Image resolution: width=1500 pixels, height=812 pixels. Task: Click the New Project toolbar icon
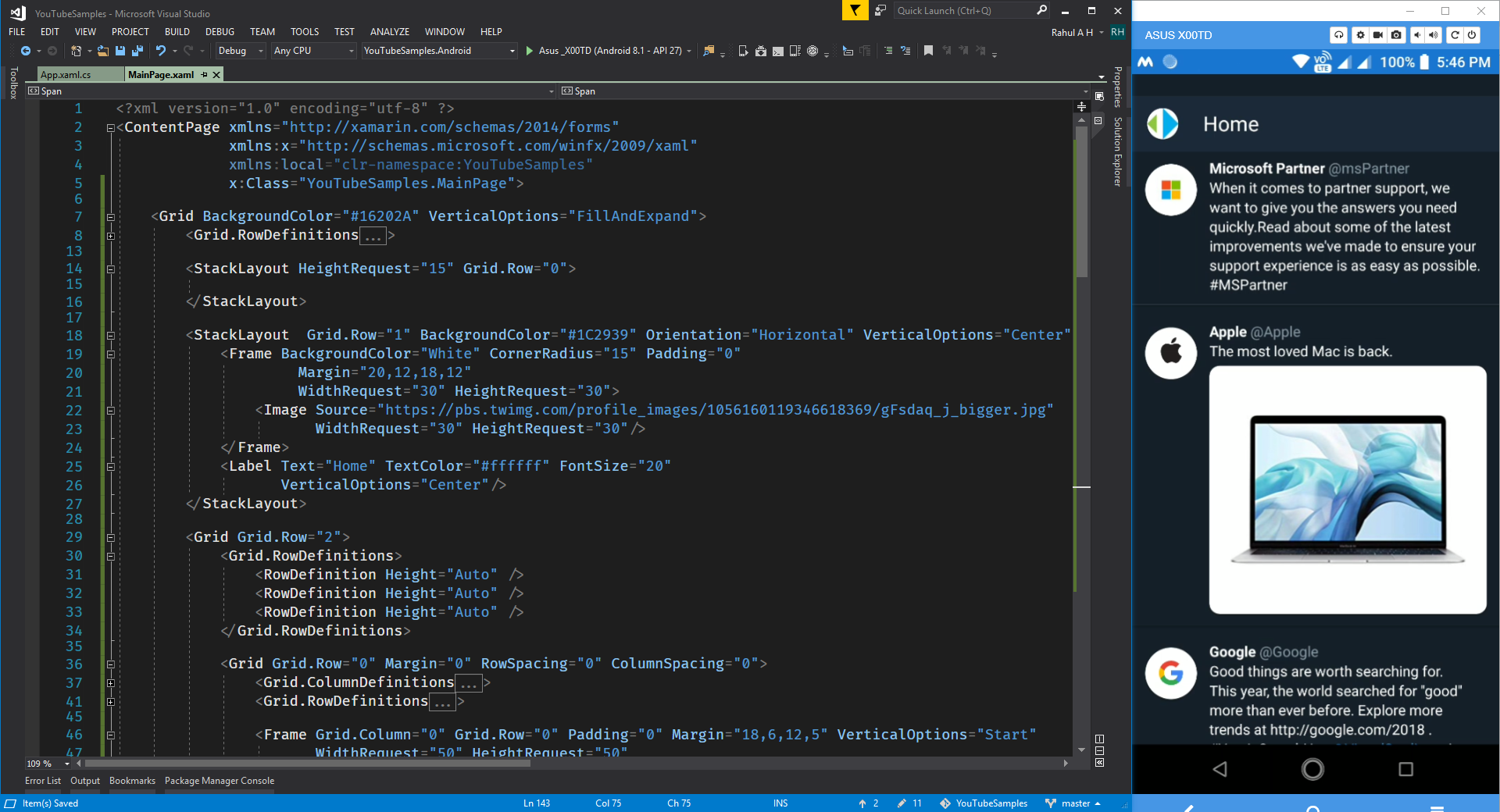click(x=76, y=51)
